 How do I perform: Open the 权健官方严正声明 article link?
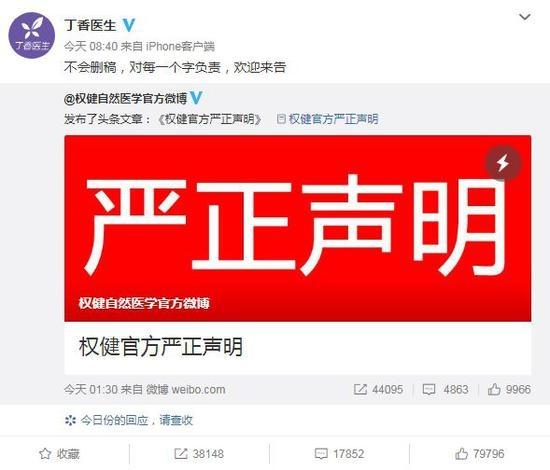[328, 119]
